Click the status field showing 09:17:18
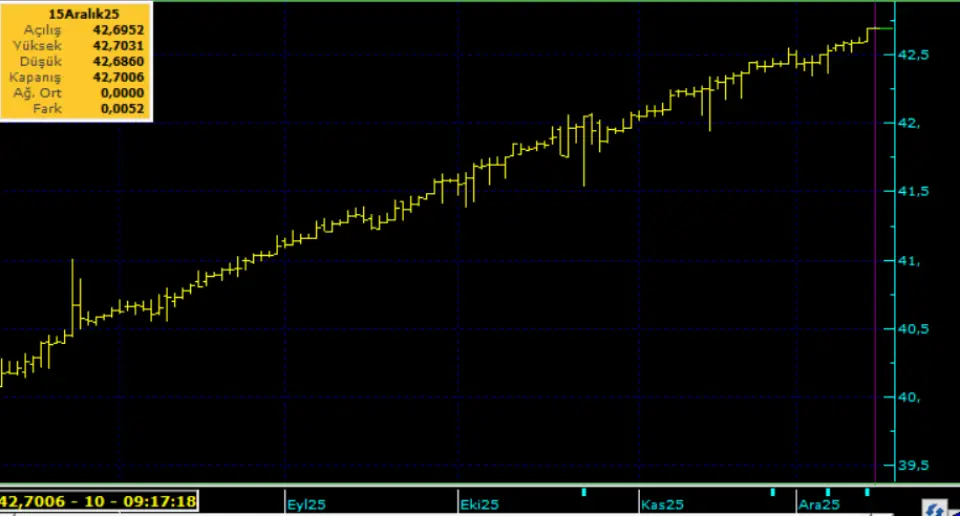The height and width of the screenshot is (516, 960). [x=99, y=500]
